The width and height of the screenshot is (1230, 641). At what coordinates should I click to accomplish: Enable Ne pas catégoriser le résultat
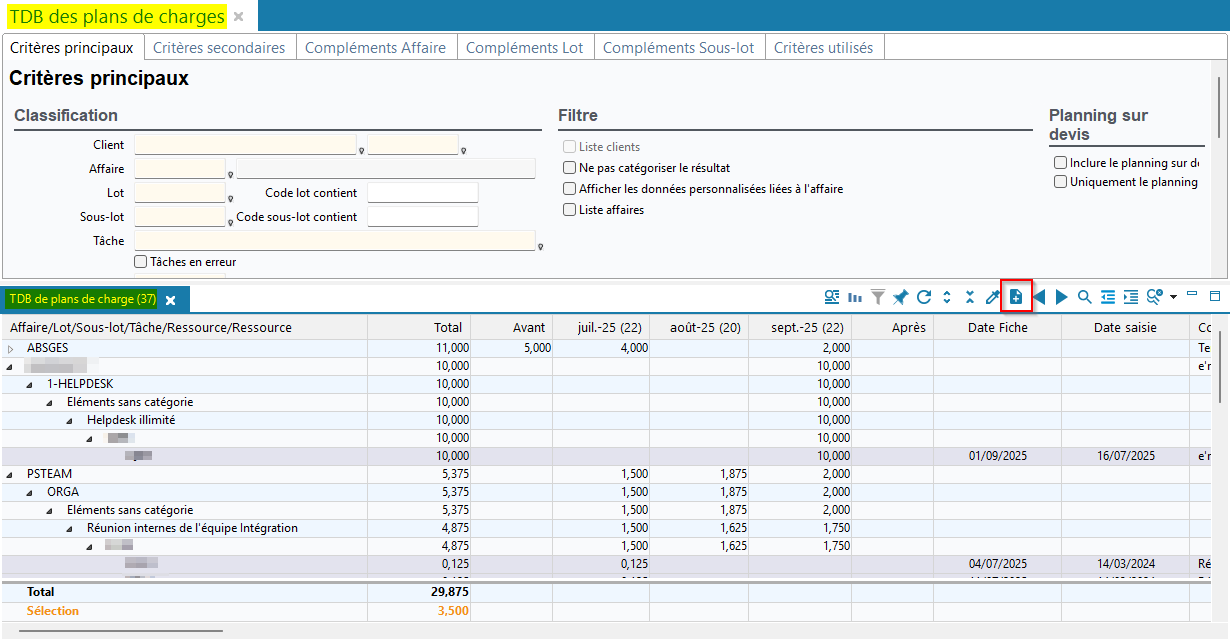[x=570, y=168]
